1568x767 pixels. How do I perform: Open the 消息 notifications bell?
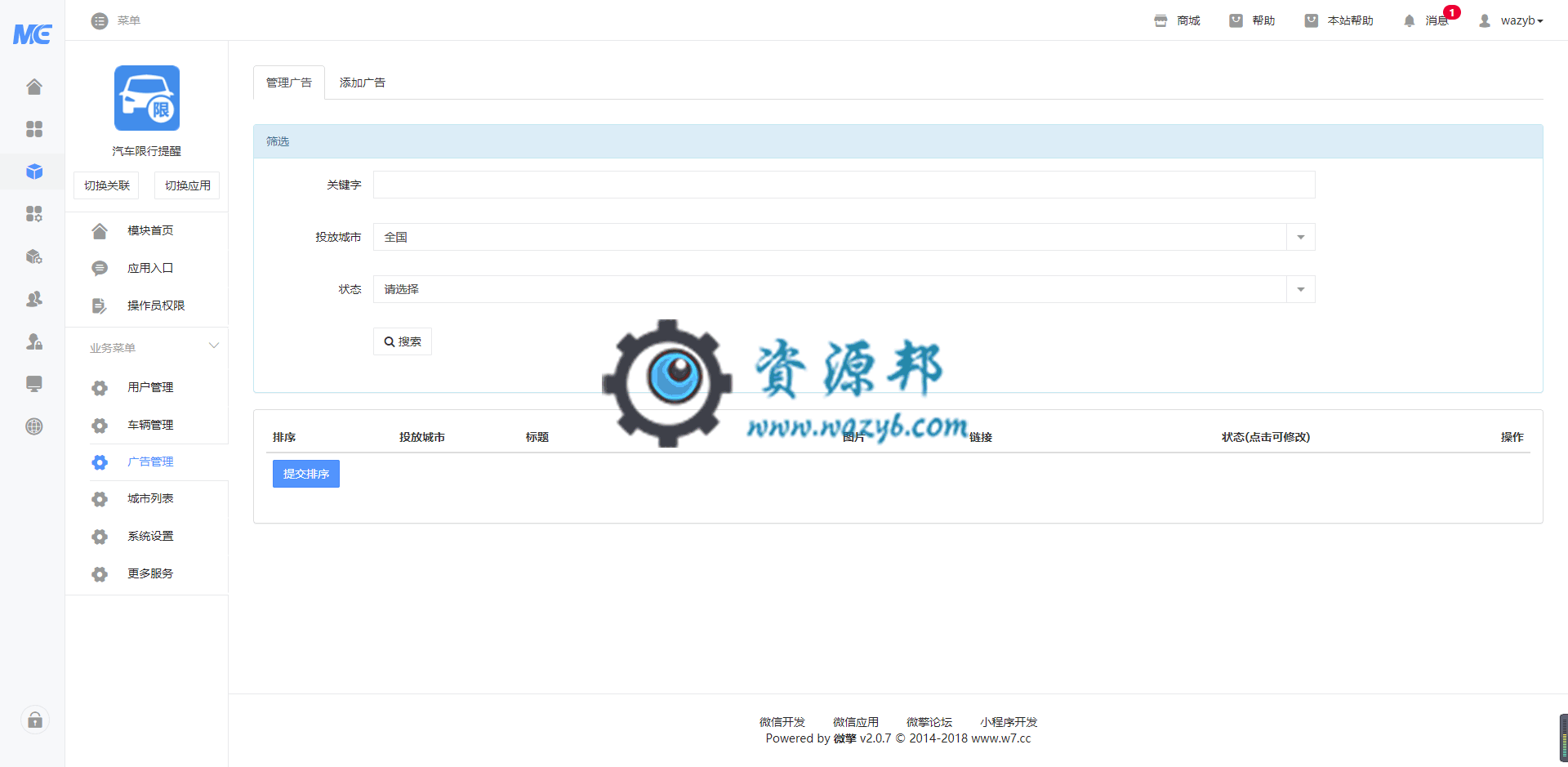(1426, 20)
